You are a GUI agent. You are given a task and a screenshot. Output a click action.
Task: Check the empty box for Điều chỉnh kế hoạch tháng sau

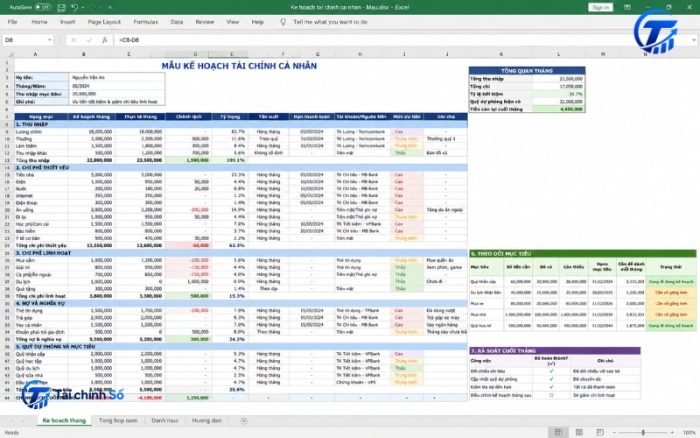pos(551,395)
